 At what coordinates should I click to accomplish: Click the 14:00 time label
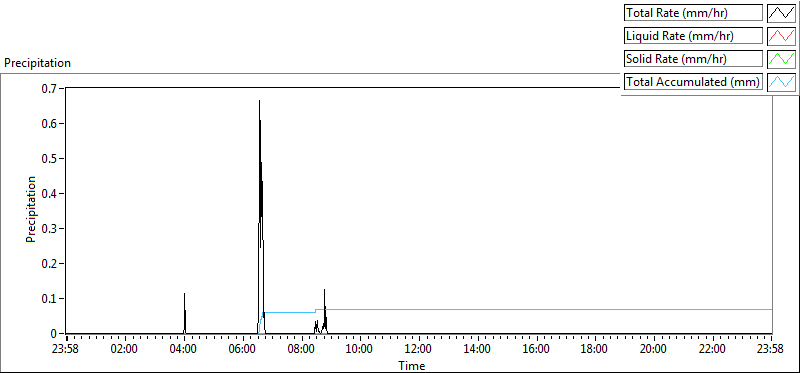click(x=478, y=350)
